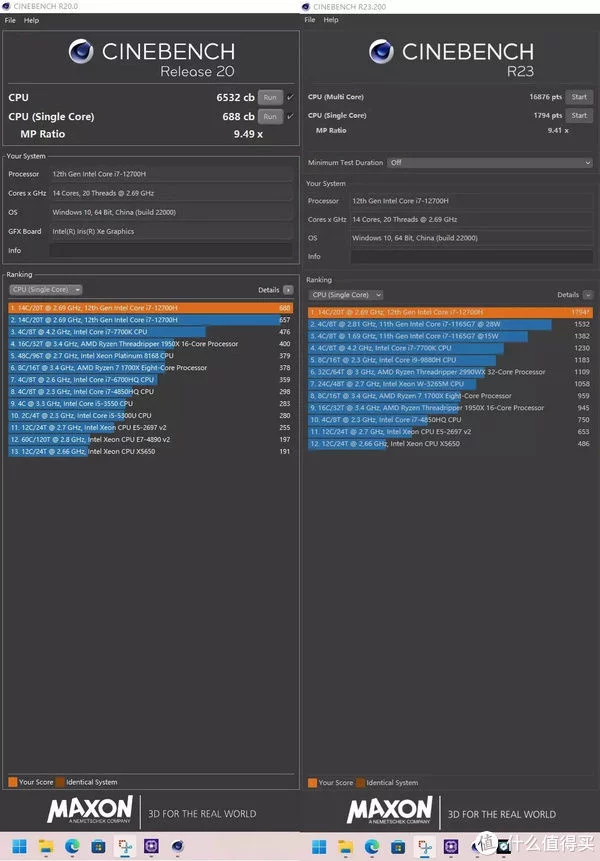
Task: Select R20 row Xeon CPU E7-4890 v2
Action: tap(150, 439)
